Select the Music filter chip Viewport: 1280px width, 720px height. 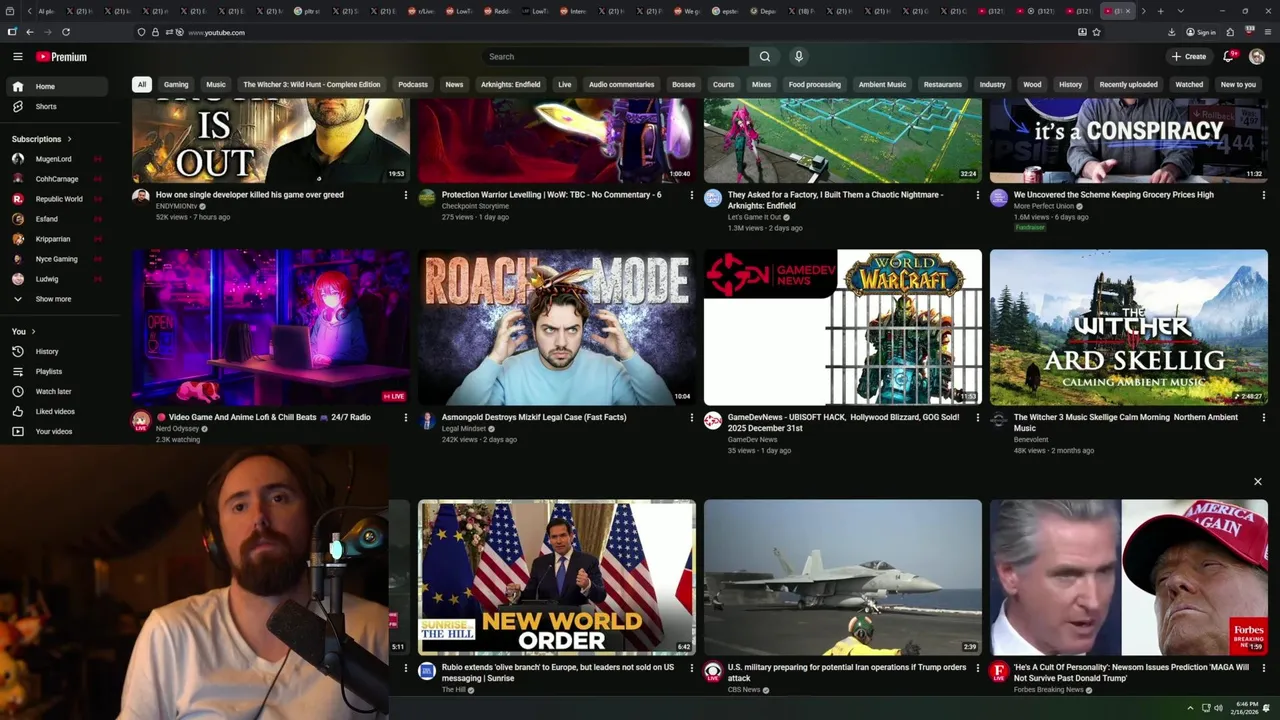[x=216, y=84]
